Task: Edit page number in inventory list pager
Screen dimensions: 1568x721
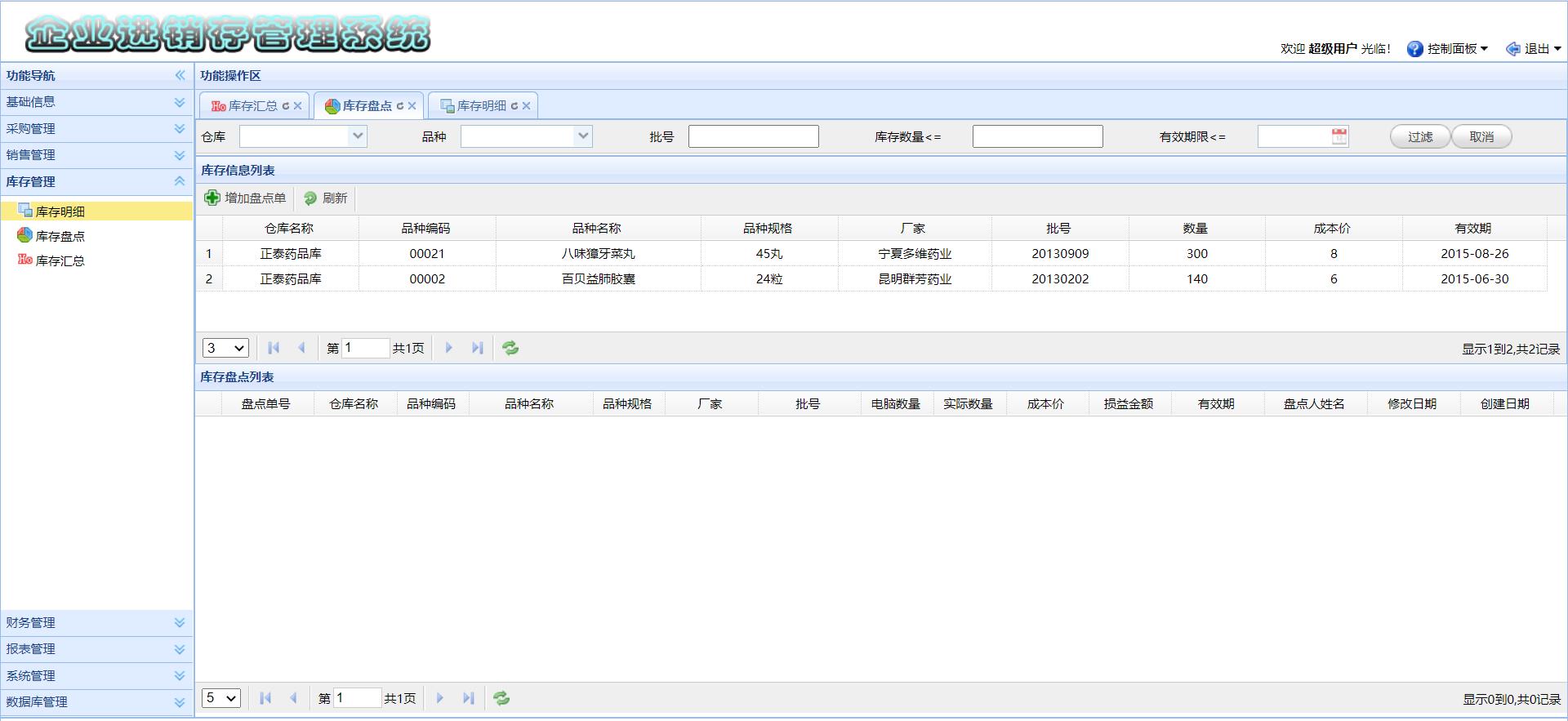Action: click(x=365, y=348)
